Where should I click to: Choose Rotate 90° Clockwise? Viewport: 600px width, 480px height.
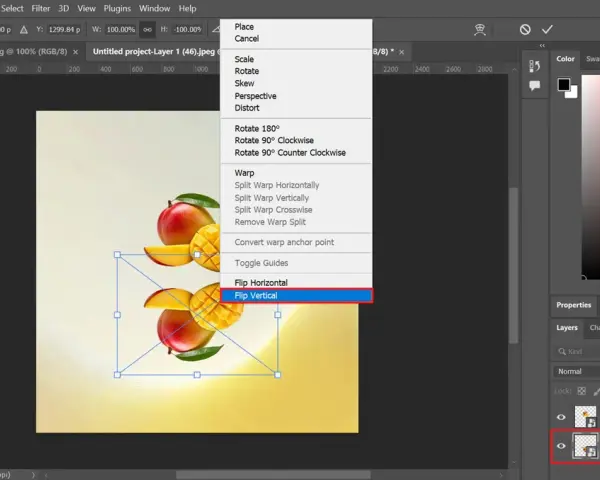point(296,140)
